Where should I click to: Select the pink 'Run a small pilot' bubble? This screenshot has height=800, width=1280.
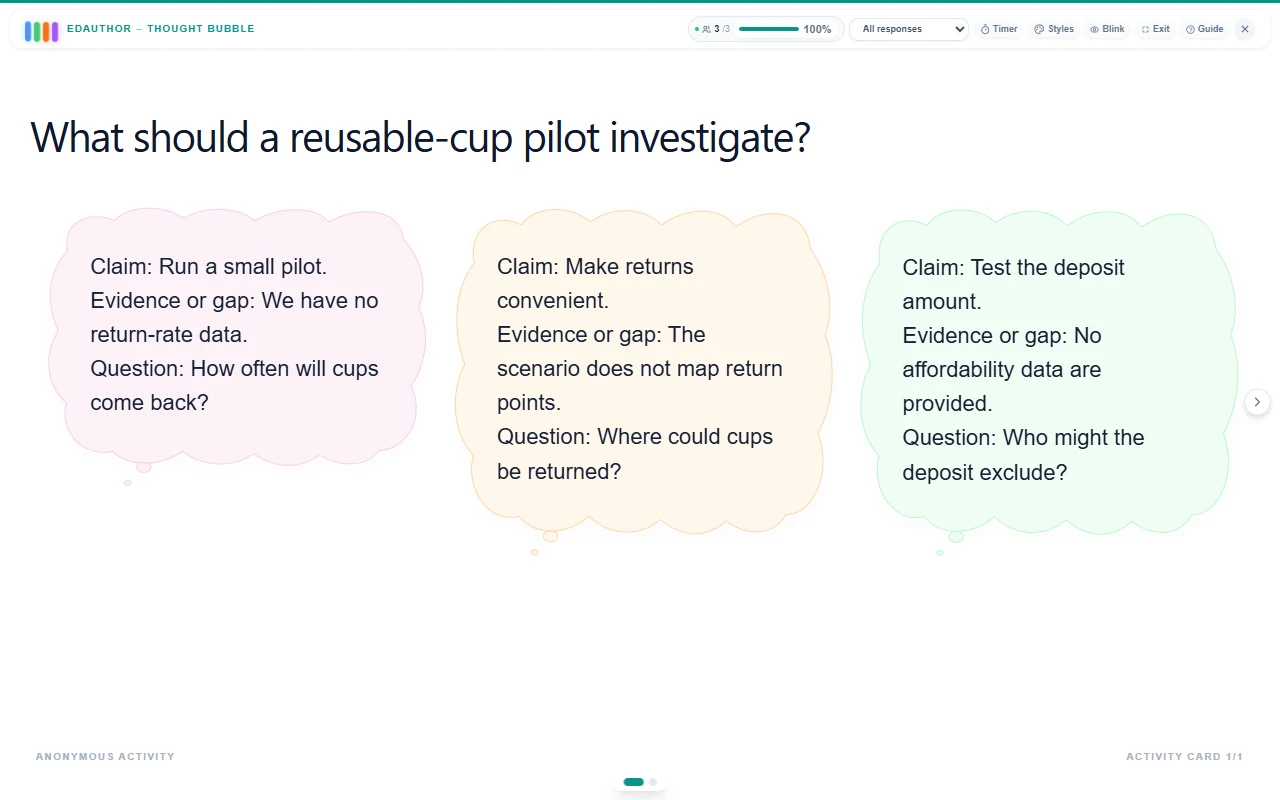click(237, 337)
